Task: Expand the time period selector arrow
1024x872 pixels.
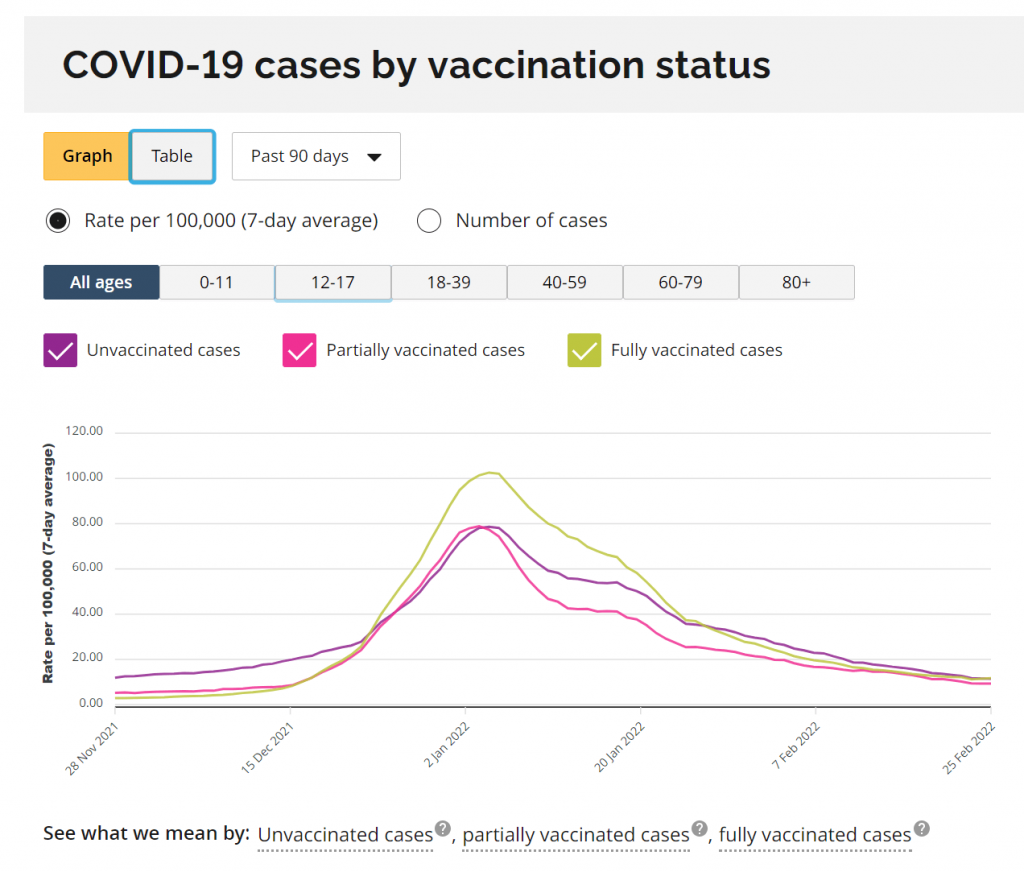Action: point(374,157)
